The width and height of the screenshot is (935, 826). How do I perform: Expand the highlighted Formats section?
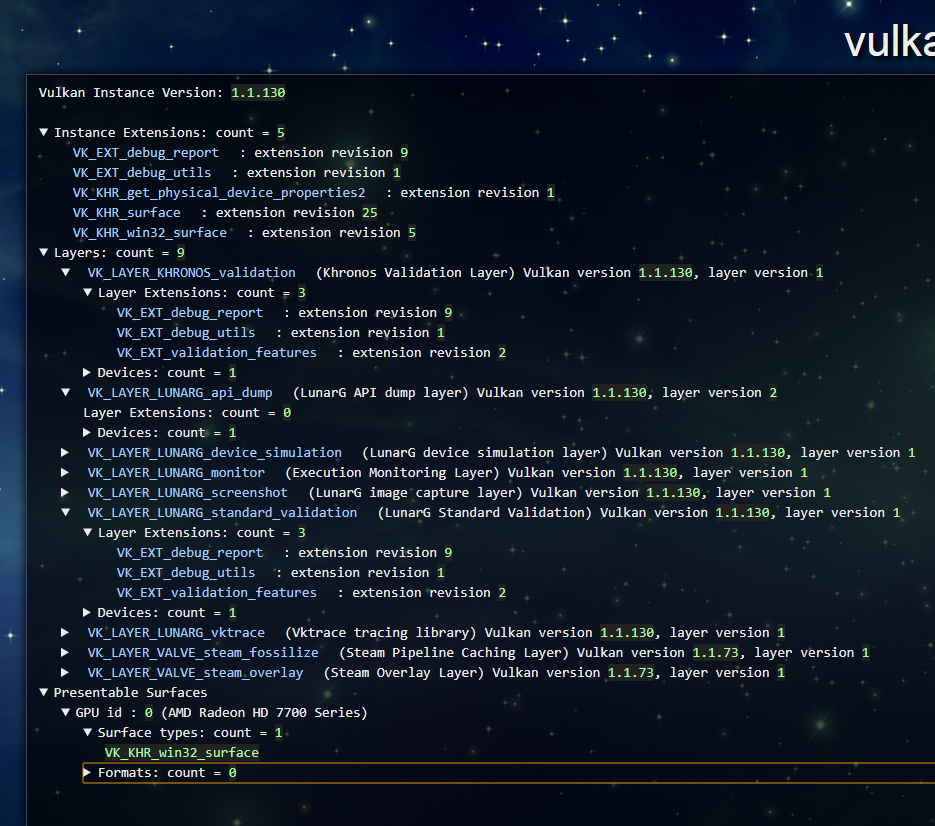(87, 772)
